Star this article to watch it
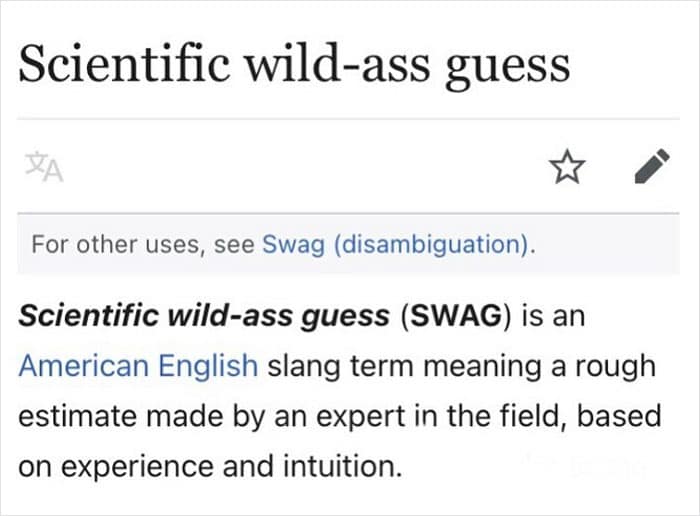This screenshot has height=516, width=700. click(567, 168)
